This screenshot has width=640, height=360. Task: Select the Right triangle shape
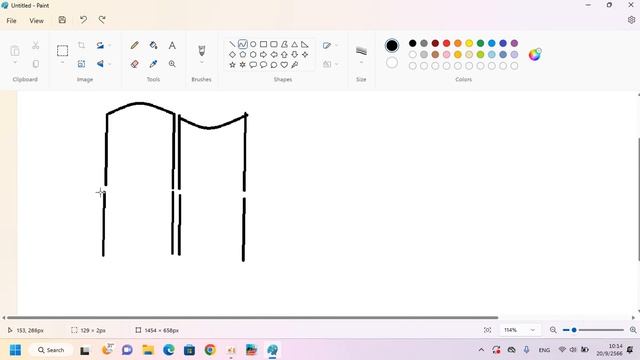coord(305,44)
